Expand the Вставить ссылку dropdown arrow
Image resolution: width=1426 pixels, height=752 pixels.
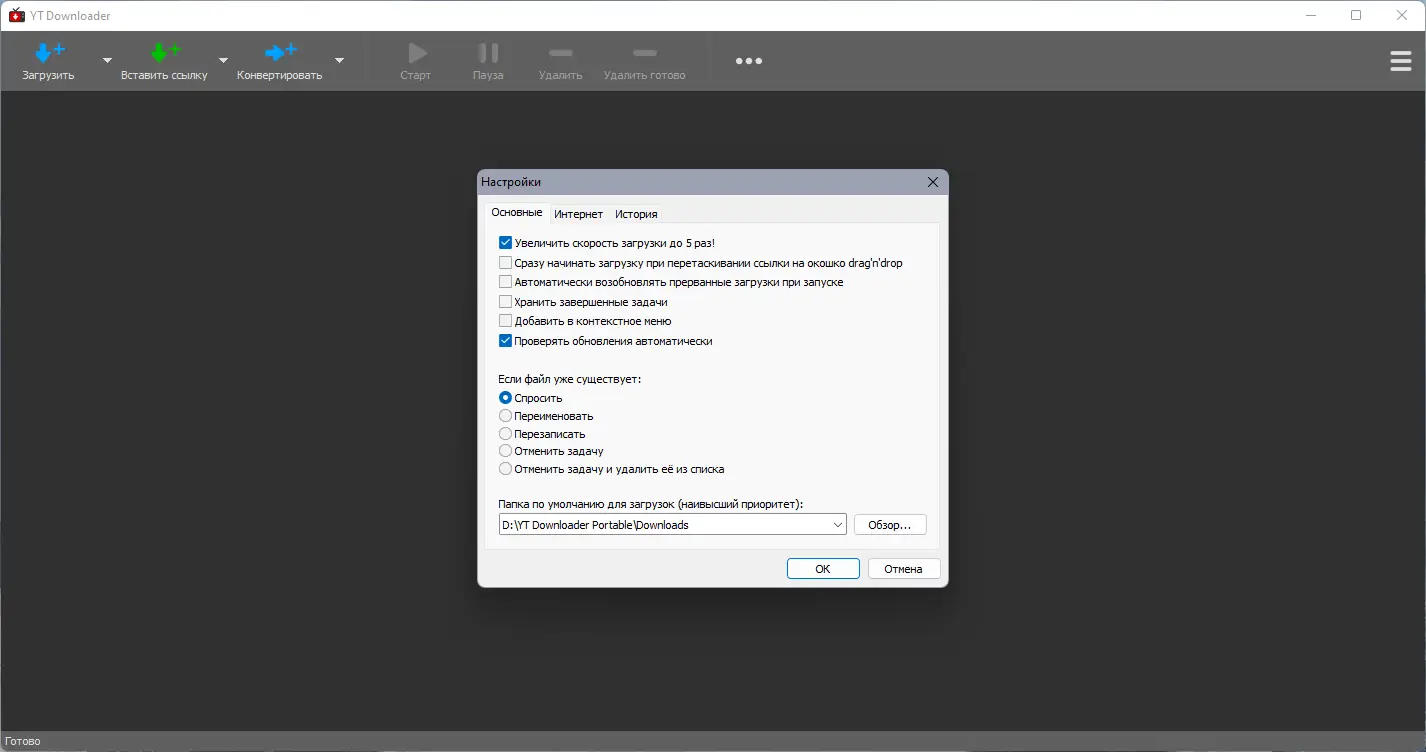coord(224,60)
